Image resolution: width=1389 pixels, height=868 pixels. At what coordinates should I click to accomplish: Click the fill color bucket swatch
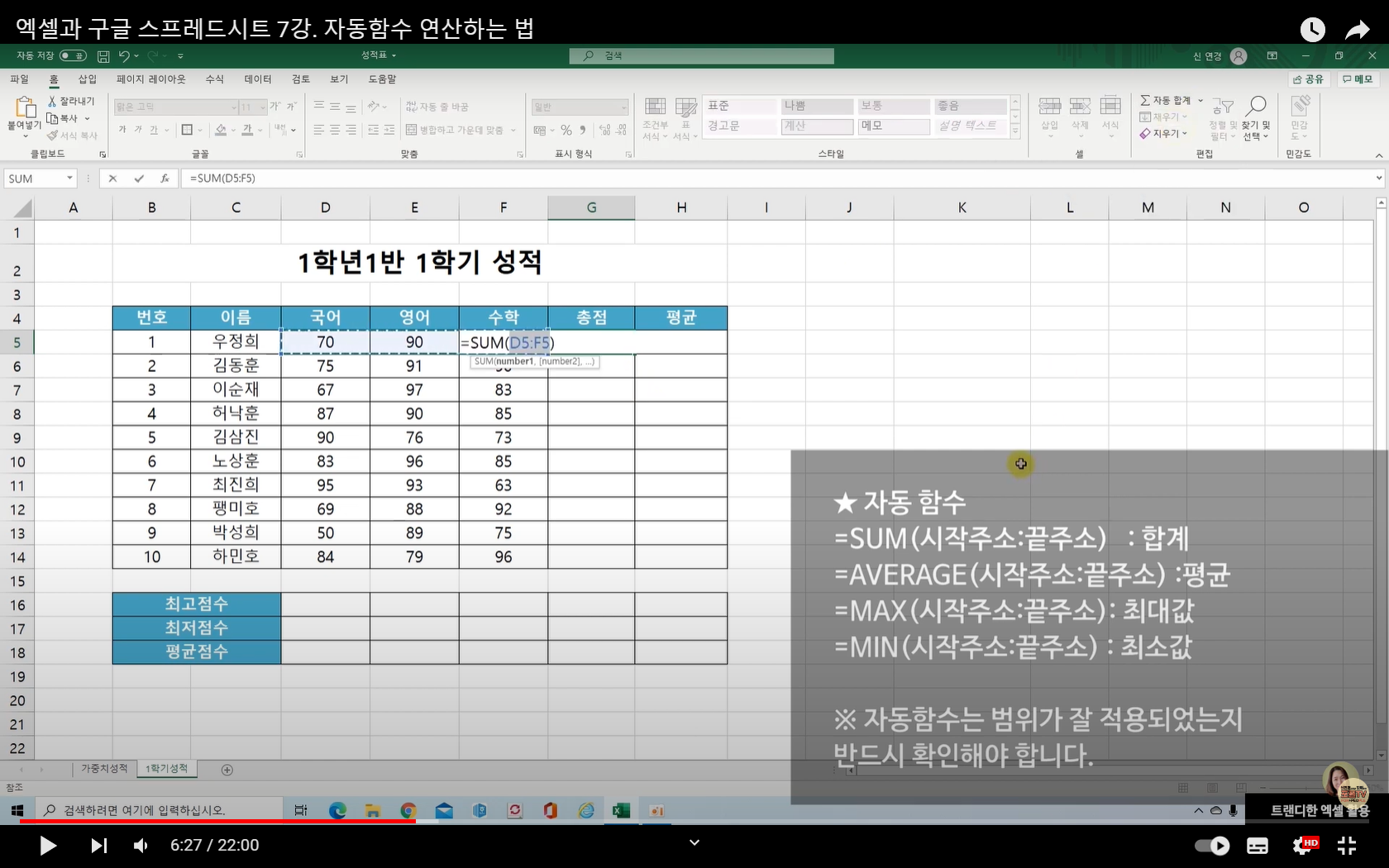221,130
